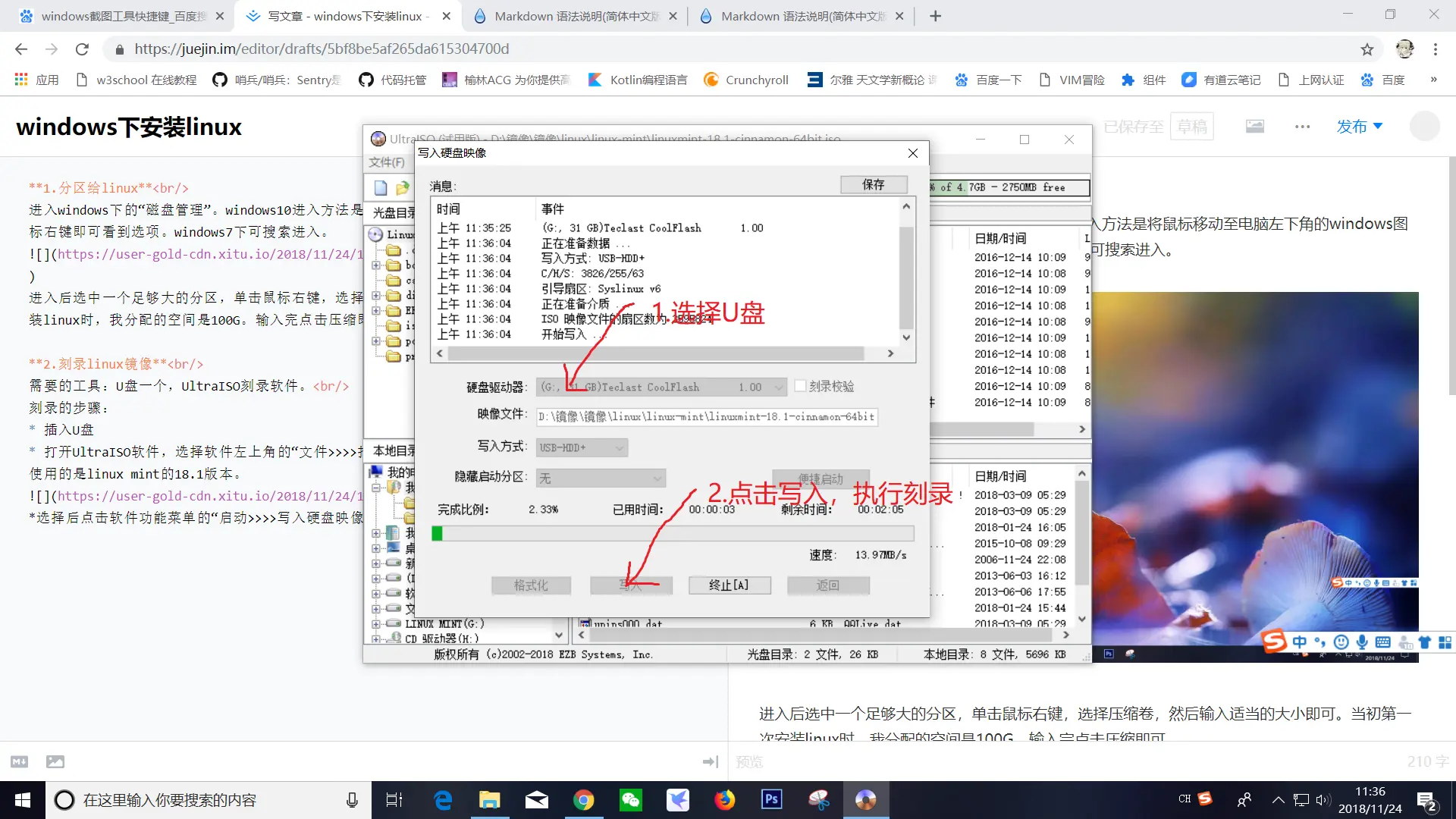
Task: Open the three-dots more options menu
Action: (1302, 127)
